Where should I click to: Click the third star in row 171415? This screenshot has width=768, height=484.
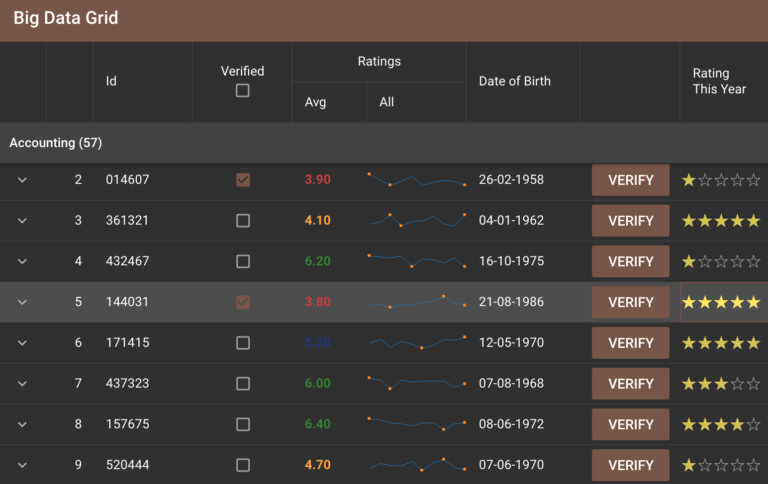click(x=721, y=343)
